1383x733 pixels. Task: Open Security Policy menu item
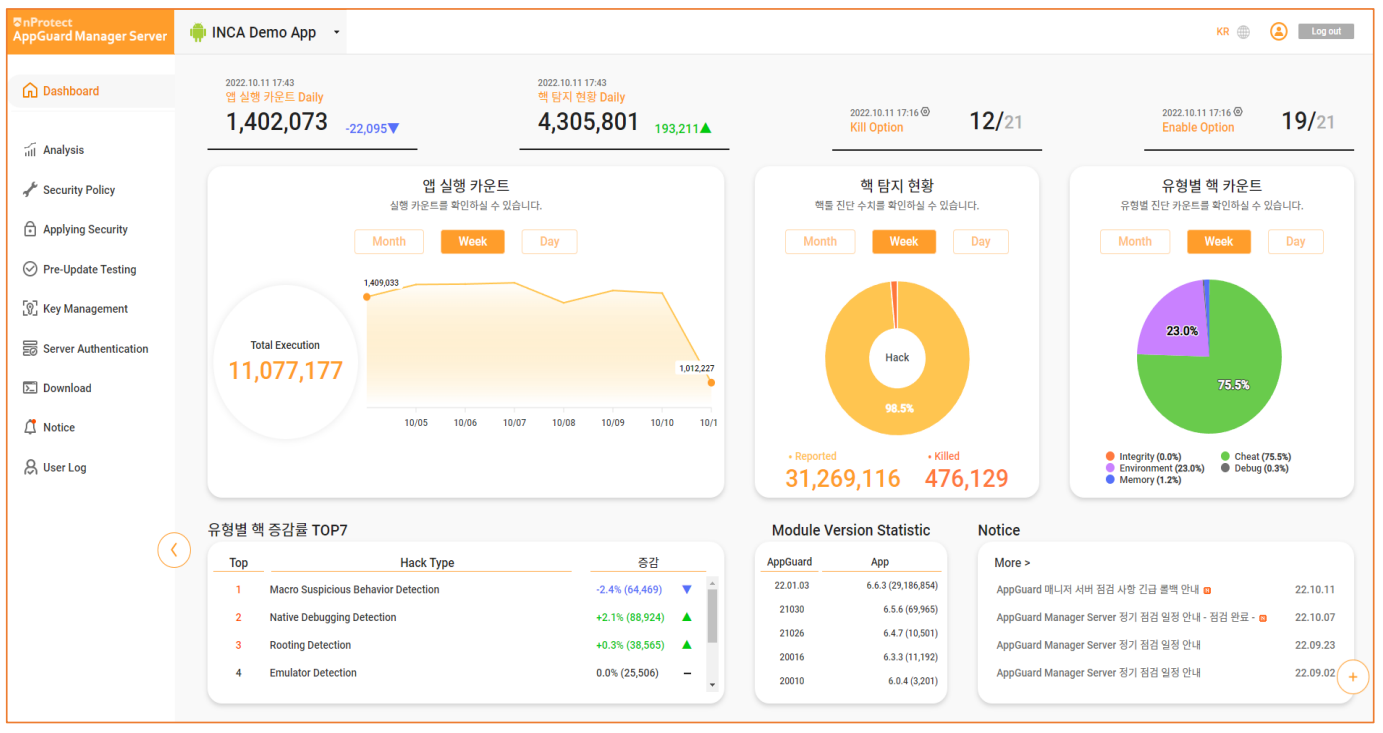(x=79, y=190)
